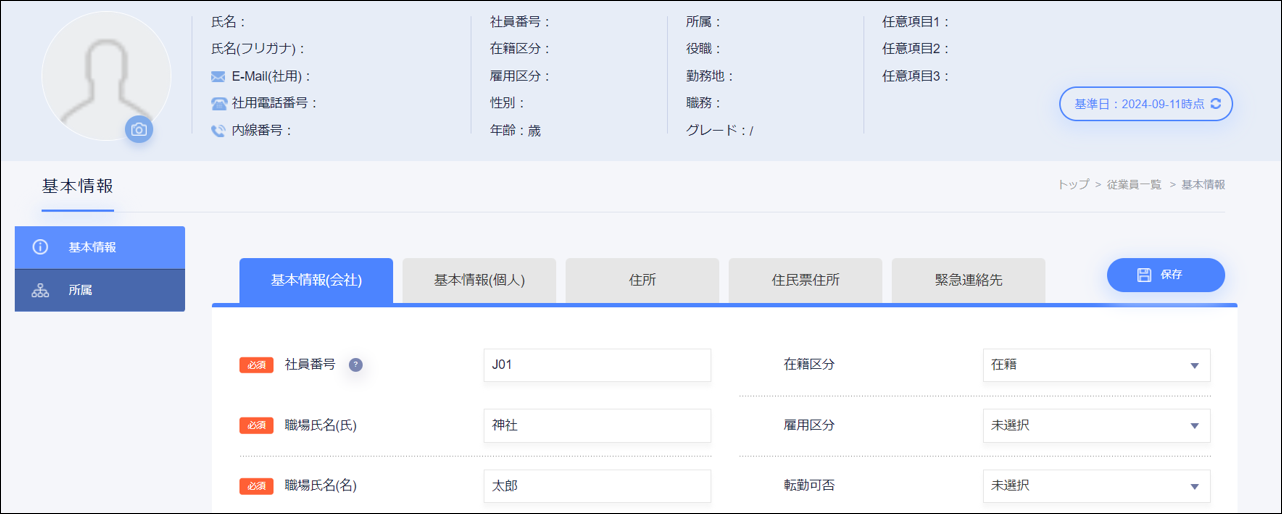This screenshot has width=1282, height=514.
Task: Click the refresh icon in 基準日 button
Action: click(x=1216, y=103)
